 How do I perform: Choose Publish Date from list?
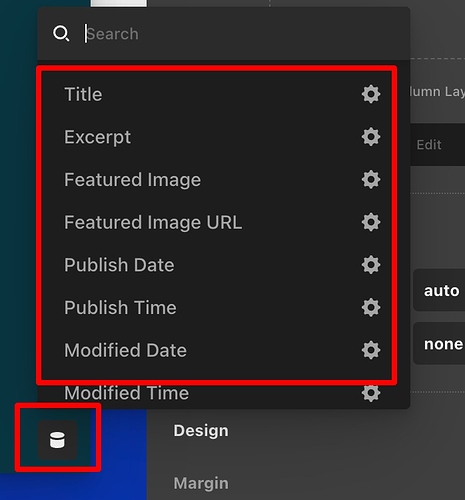(x=119, y=265)
